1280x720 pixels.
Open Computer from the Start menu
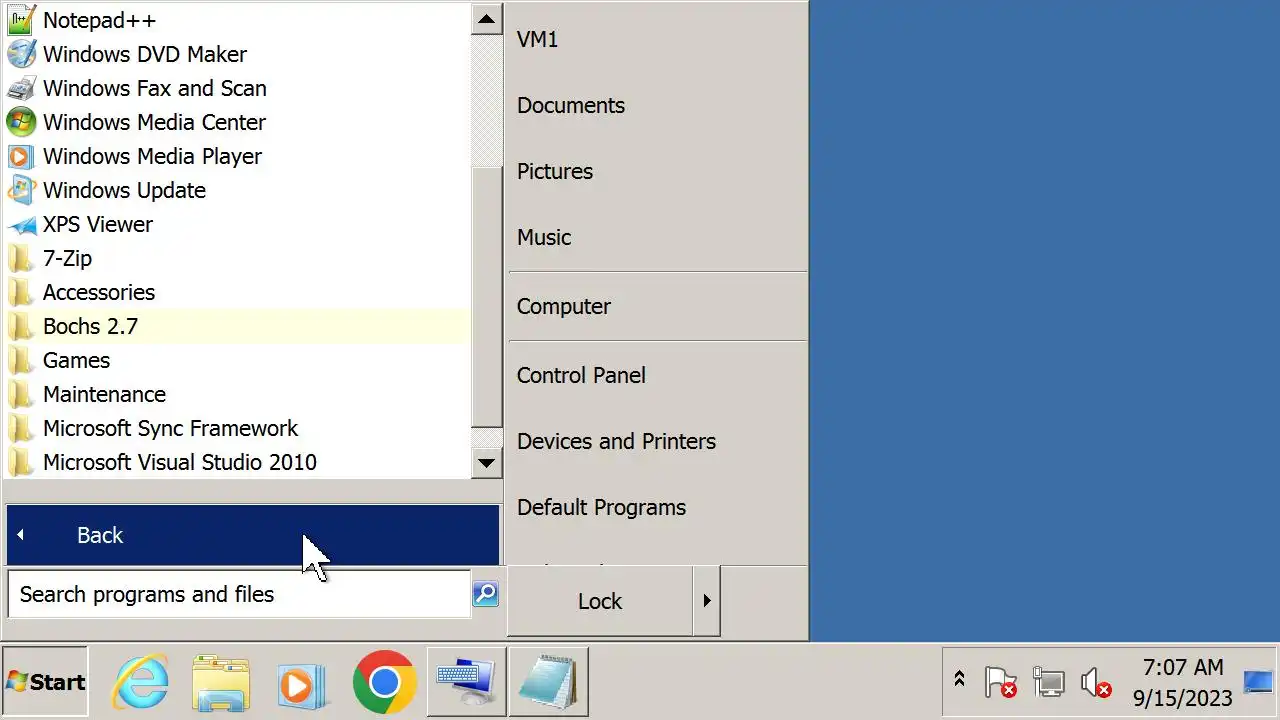[x=657, y=306]
